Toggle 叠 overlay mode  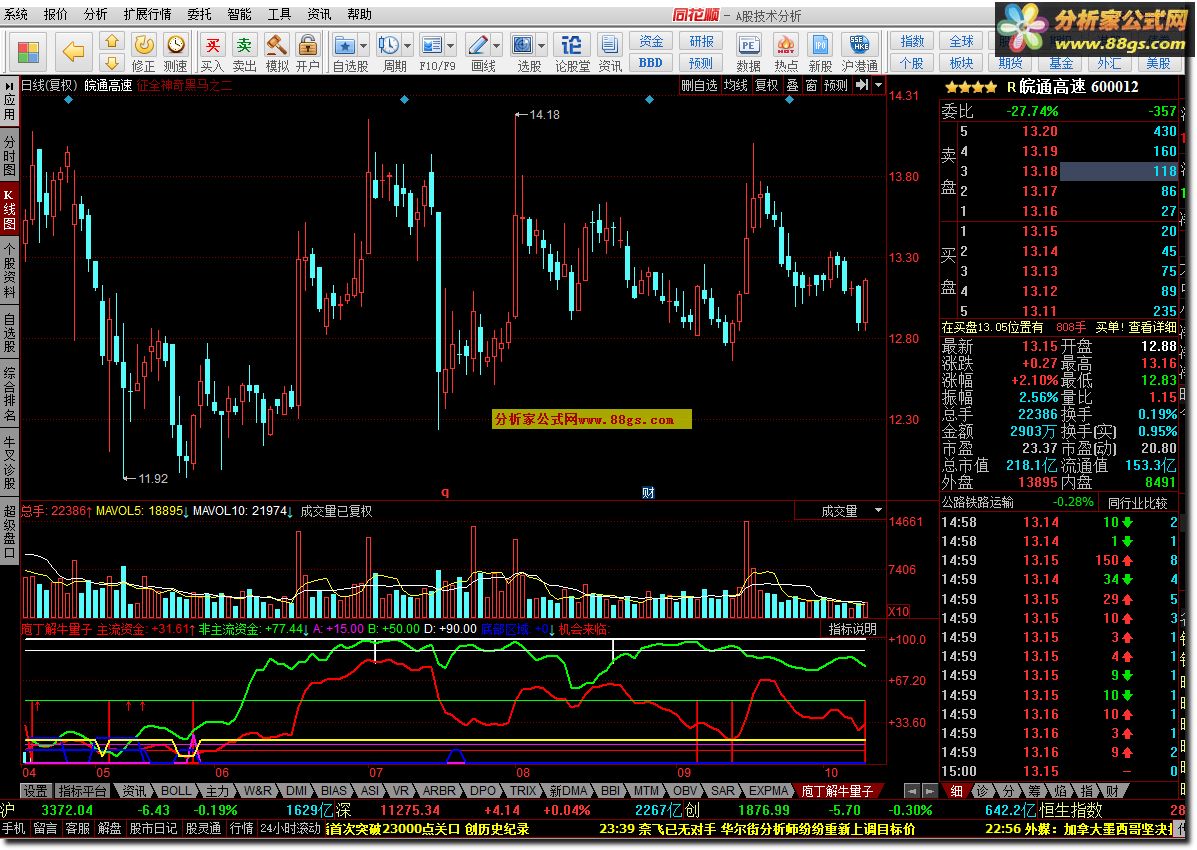[x=792, y=85]
